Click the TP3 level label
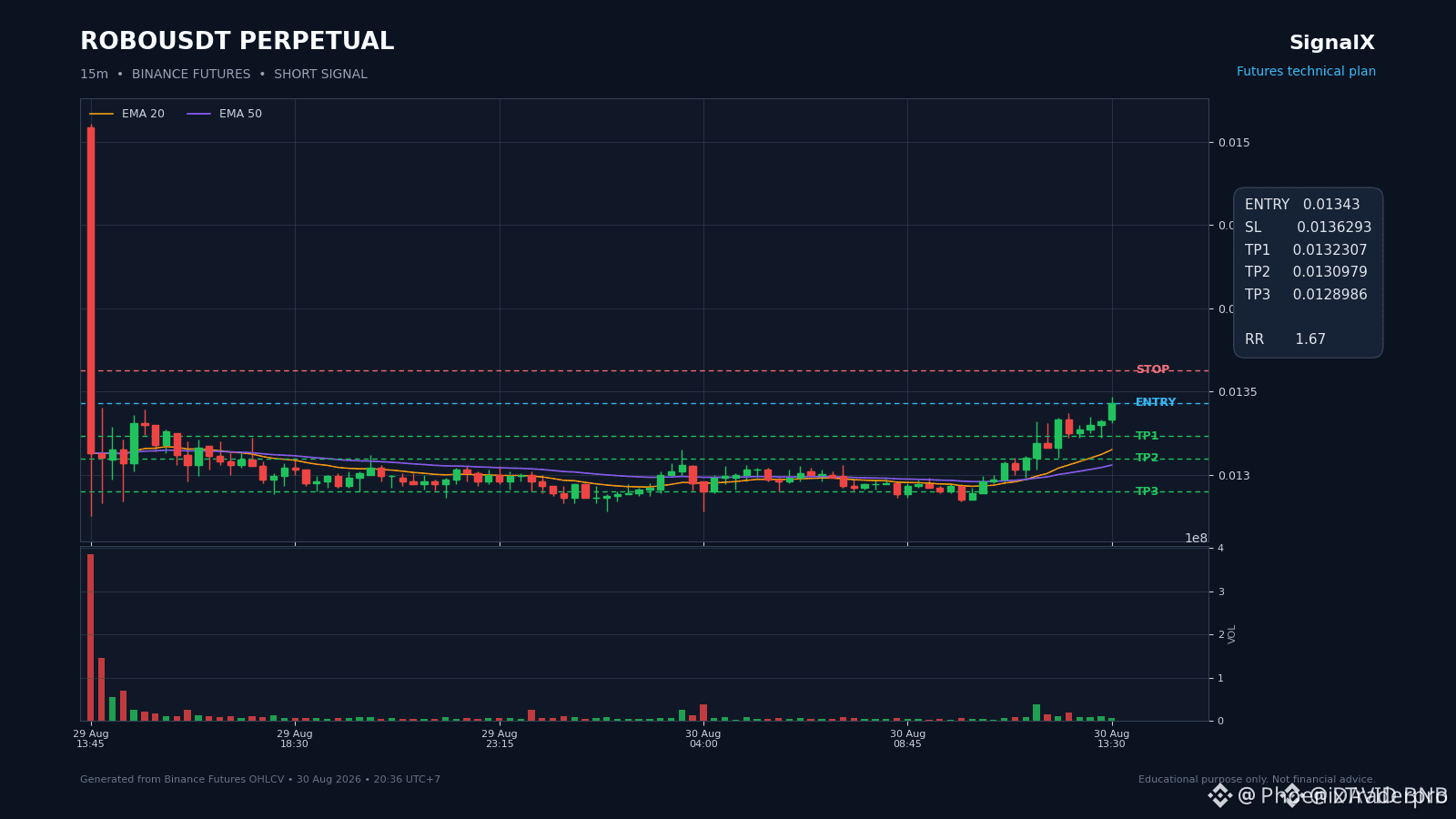Image resolution: width=1456 pixels, height=819 pixels. 1147,491
